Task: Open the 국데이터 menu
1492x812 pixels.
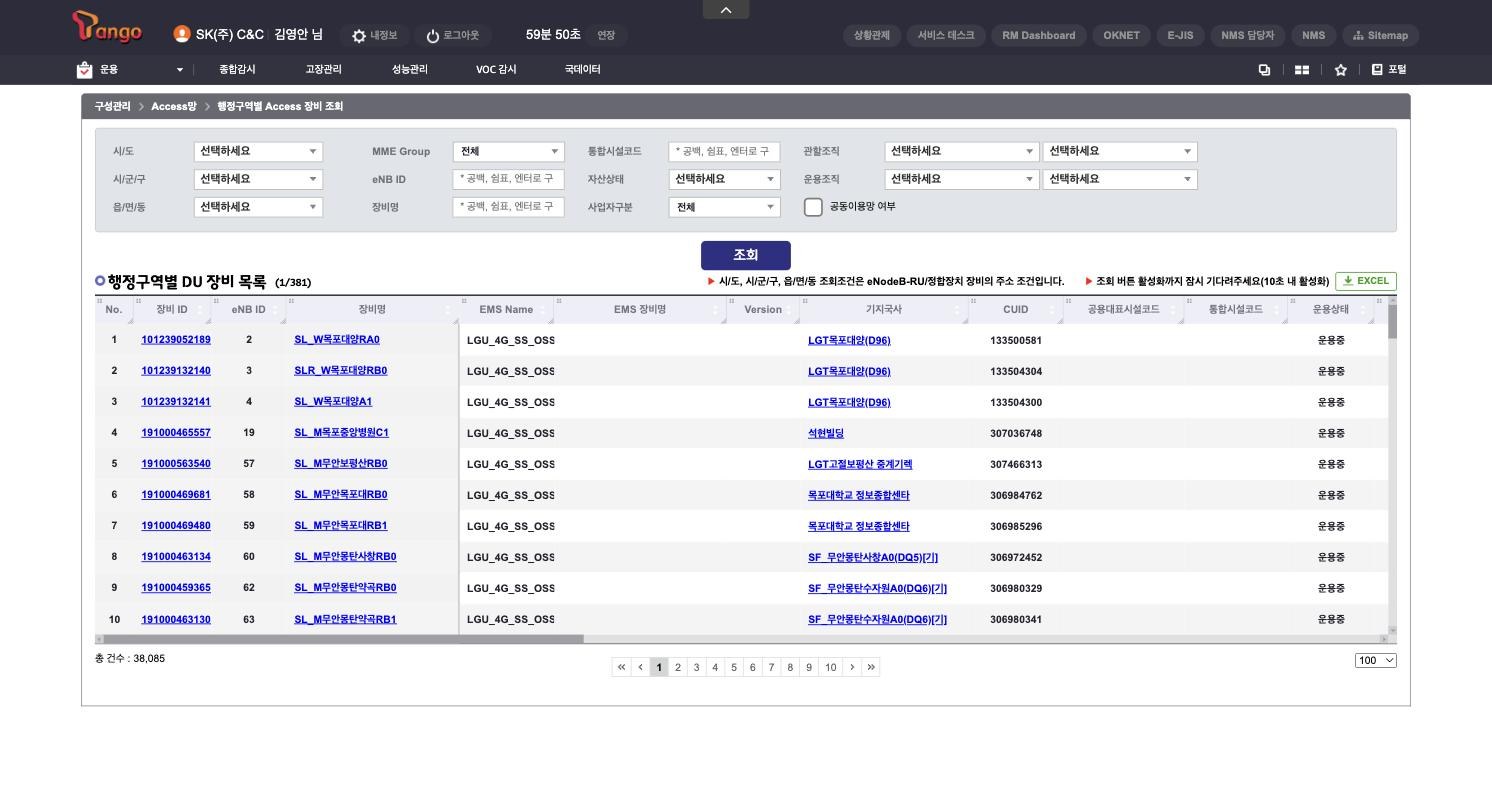Action: pos(582,70)
